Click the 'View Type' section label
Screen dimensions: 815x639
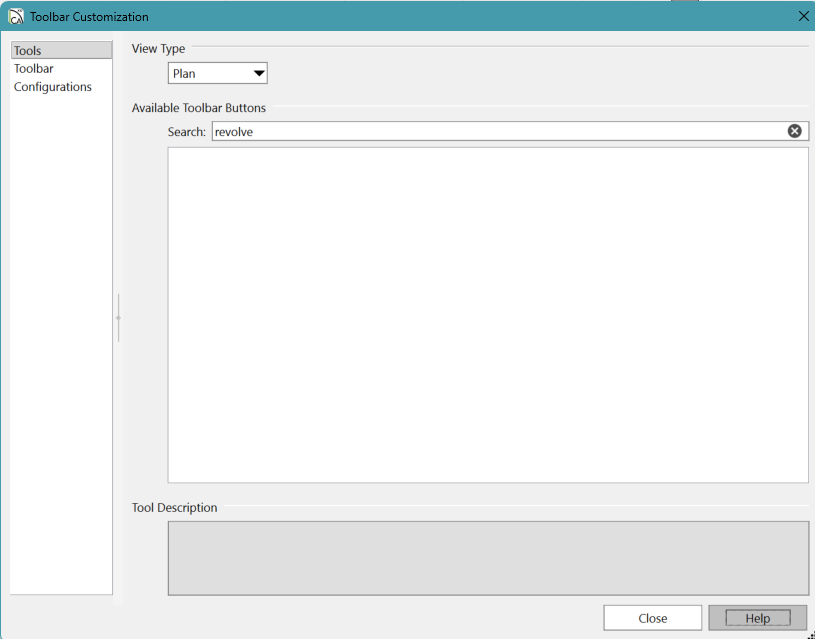pos(158,48)
